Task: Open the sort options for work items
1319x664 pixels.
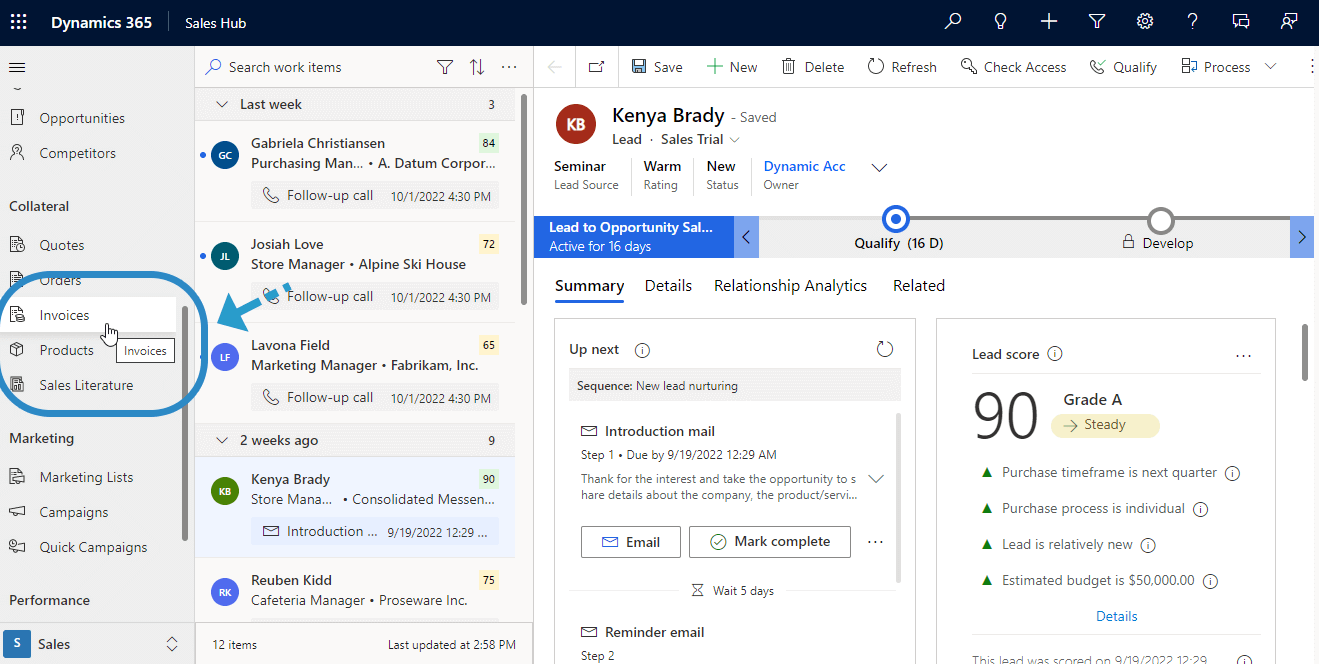Action: point(477,66)
